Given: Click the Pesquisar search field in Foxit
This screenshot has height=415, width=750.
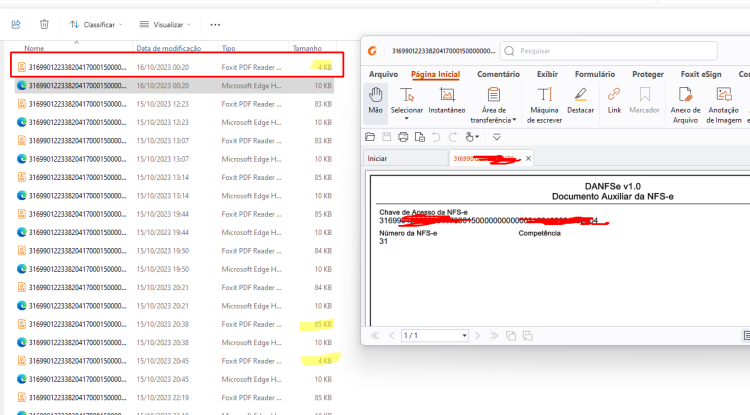Looking at the screenshot, I should point(608,51).
